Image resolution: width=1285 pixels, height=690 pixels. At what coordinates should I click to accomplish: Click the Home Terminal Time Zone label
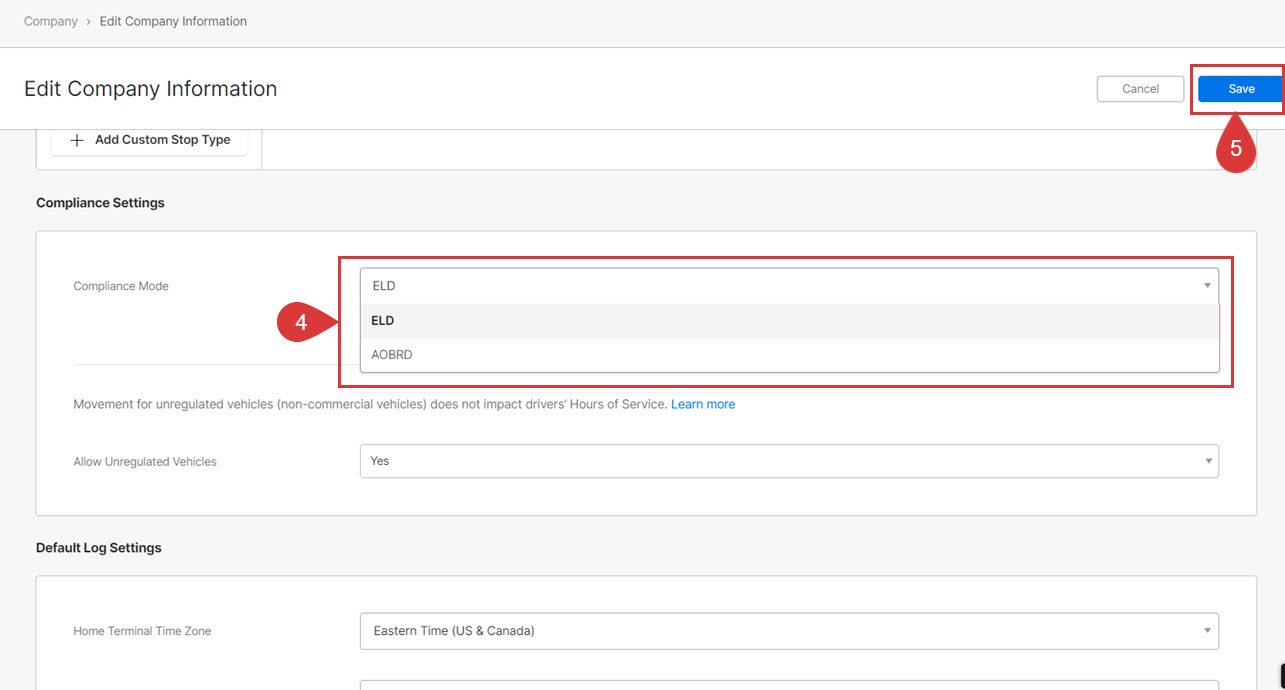(142, 631)
